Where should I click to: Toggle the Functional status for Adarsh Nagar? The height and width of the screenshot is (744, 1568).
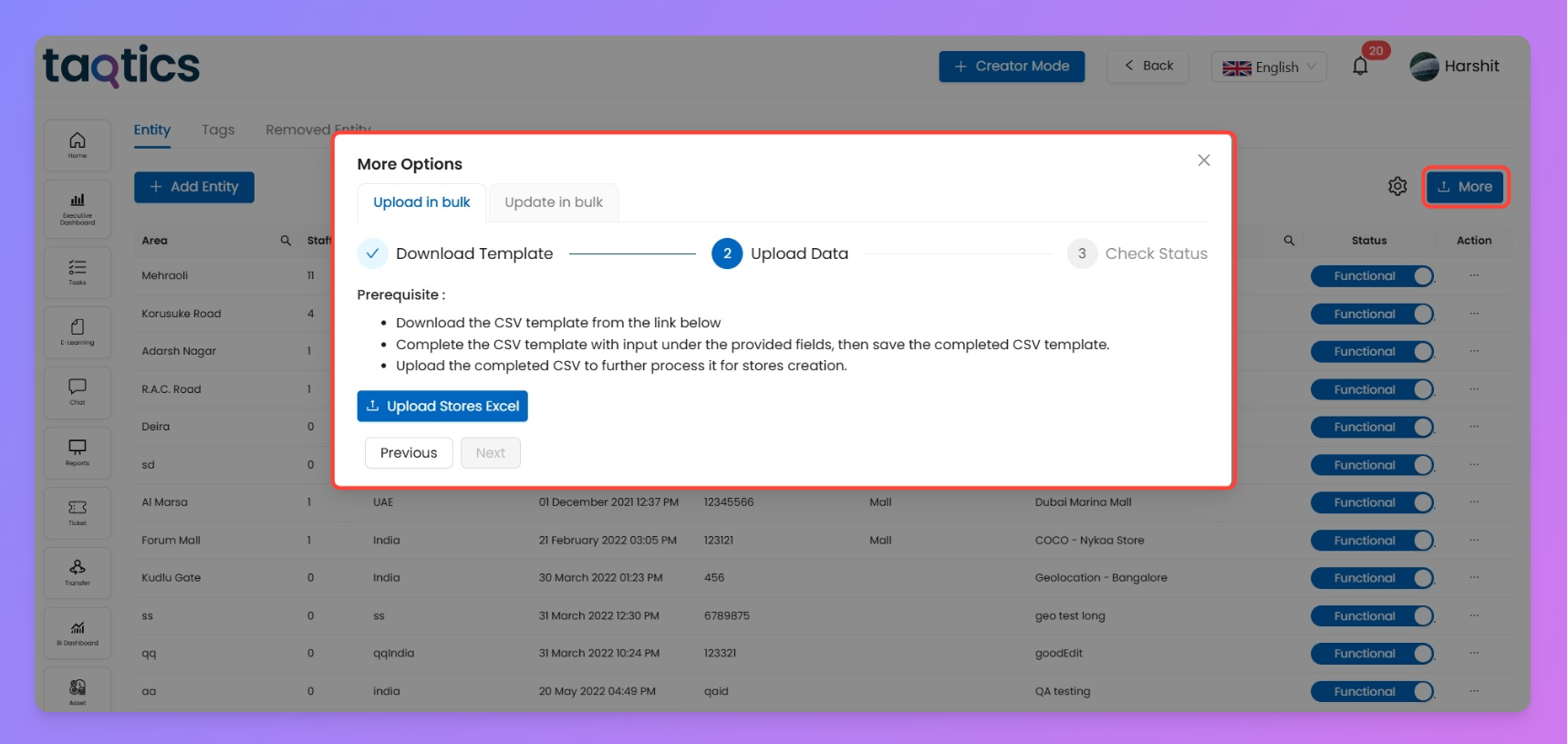click(x=1372, y=352)
